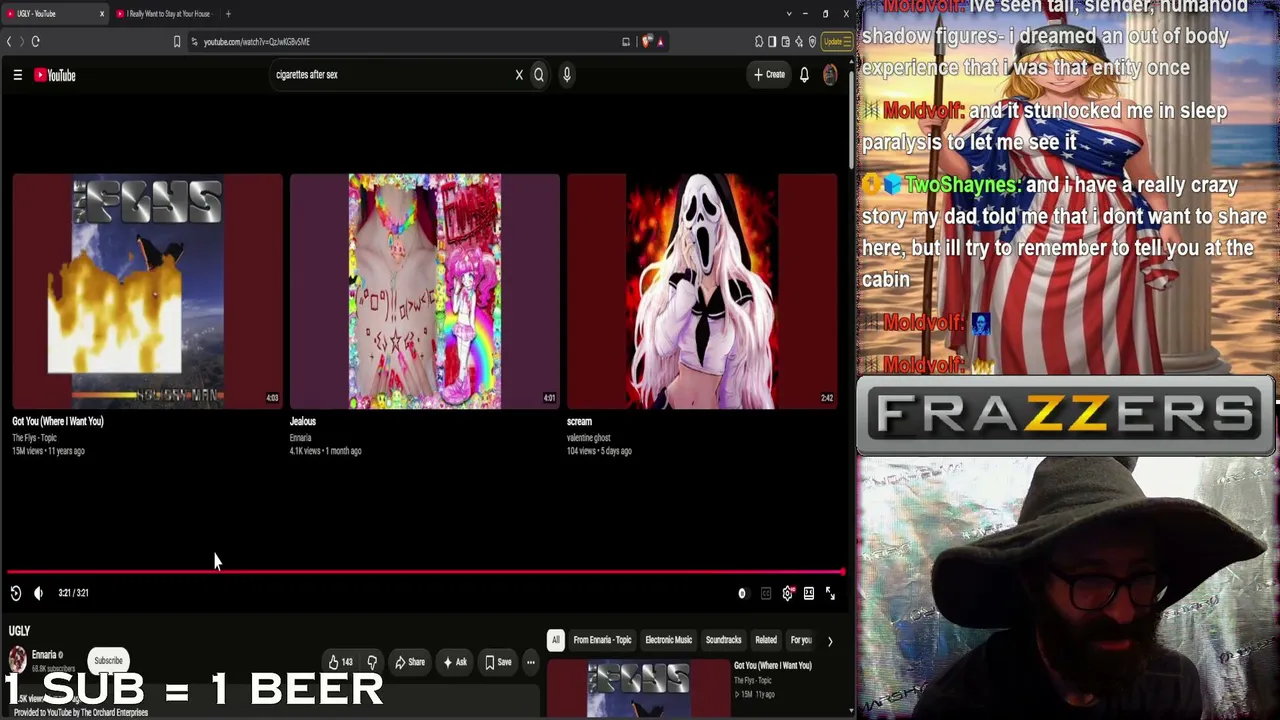Replay the finished video
This screenshot has height=720, width=1280.
(16, 593)
